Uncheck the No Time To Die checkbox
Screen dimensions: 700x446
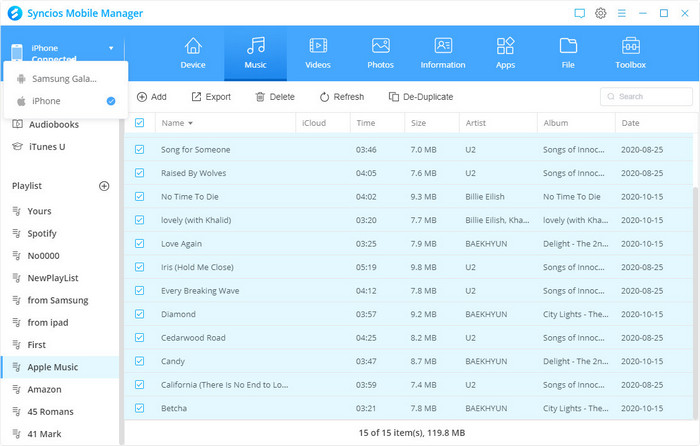pos(140,196)
